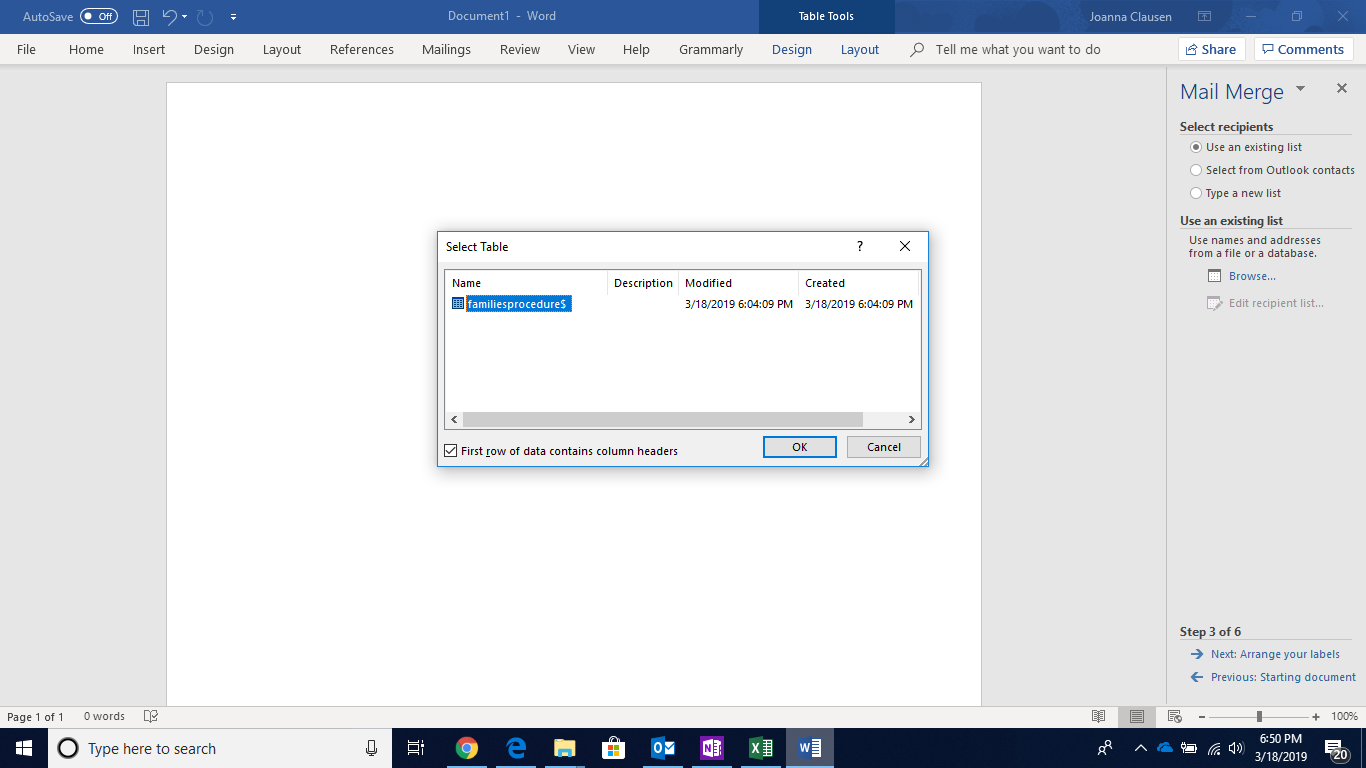Click the Created column header

click(858, 283)
